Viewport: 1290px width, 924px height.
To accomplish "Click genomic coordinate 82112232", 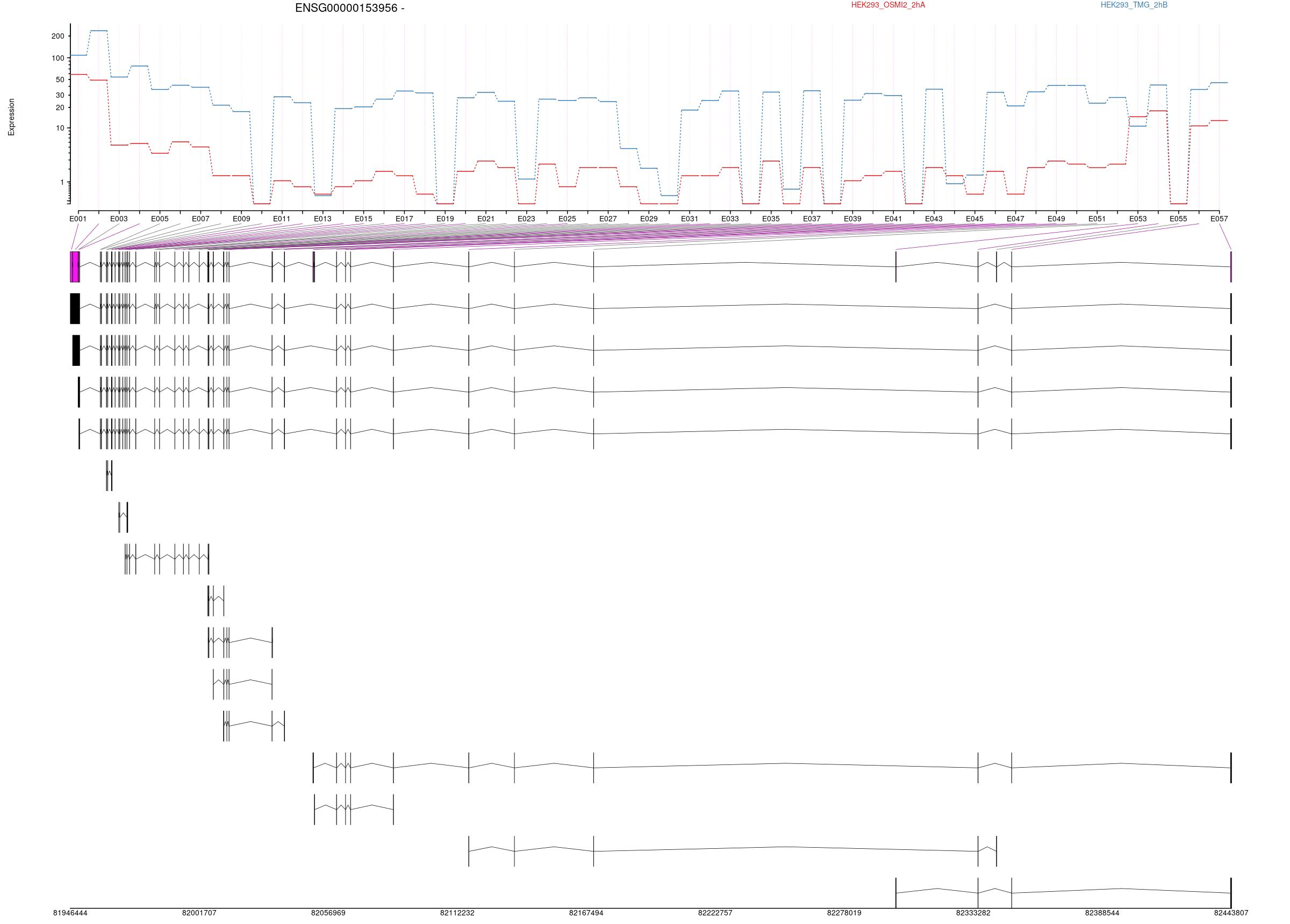I will click(457, 913).
